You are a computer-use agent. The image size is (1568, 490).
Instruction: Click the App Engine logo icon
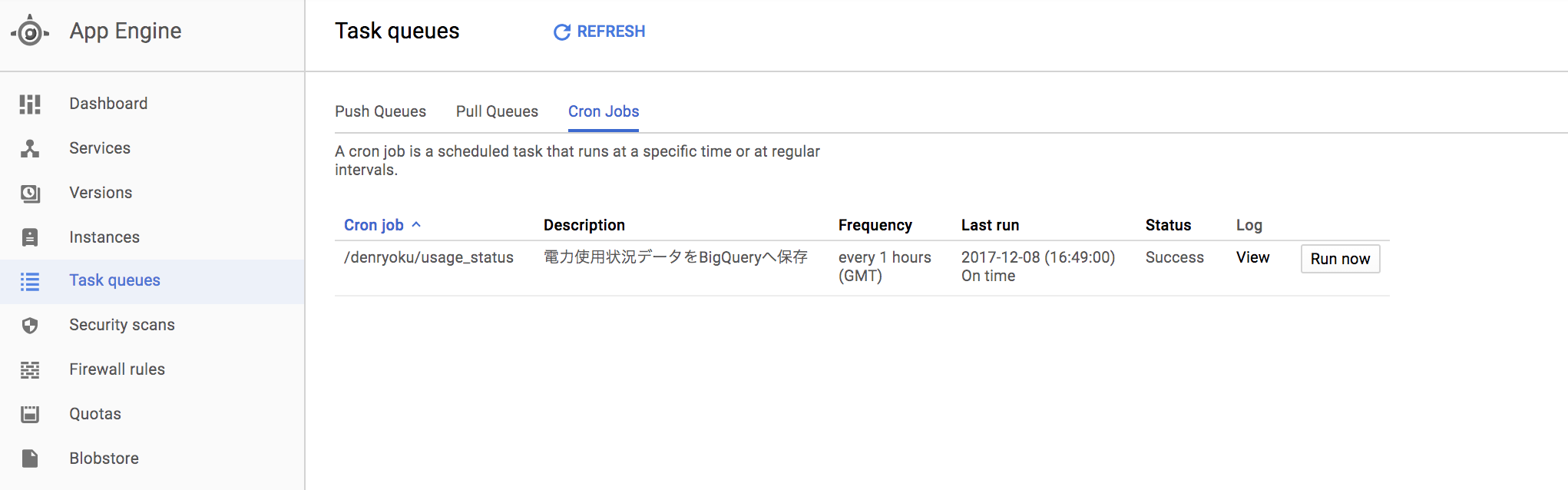pyautogui.click(x=30, y=31)
